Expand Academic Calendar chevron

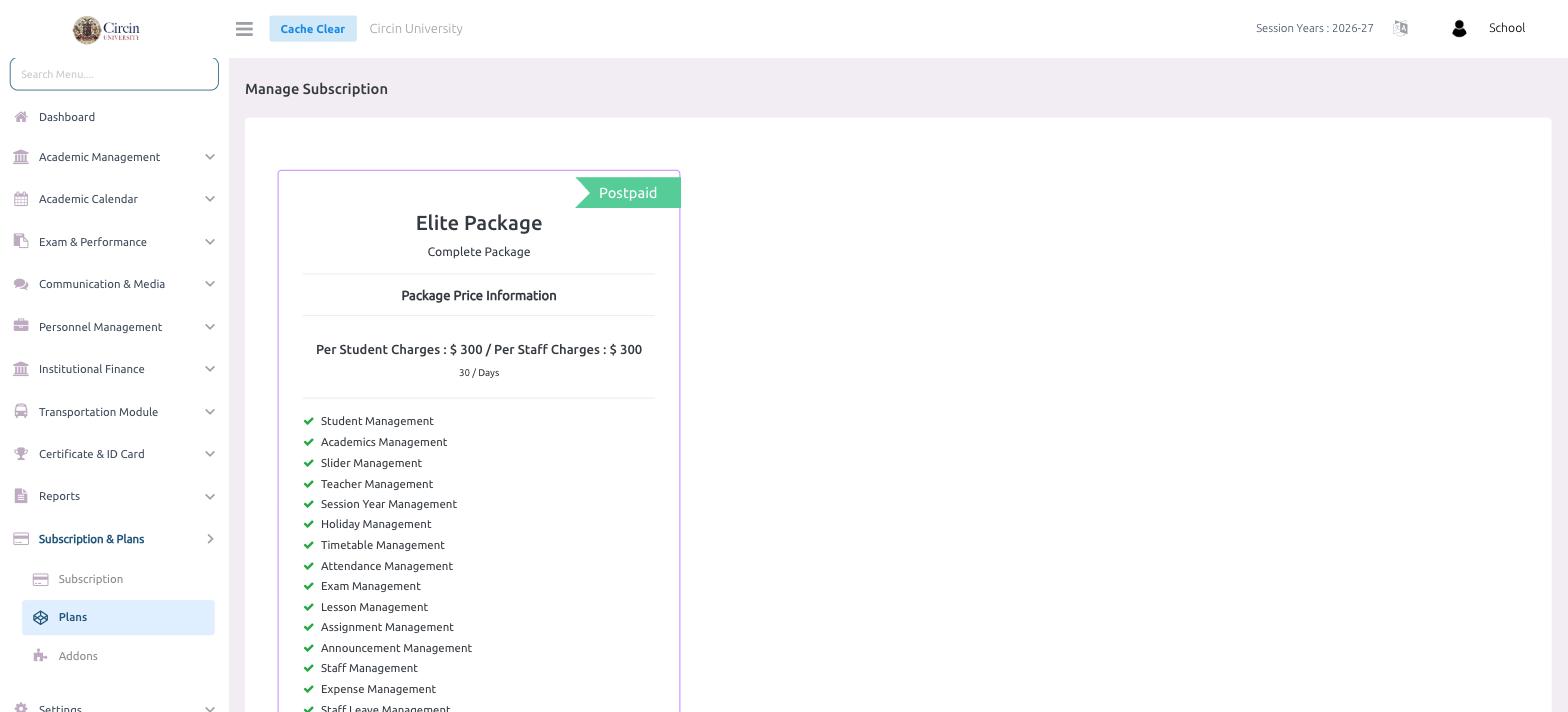click(210, 199)
